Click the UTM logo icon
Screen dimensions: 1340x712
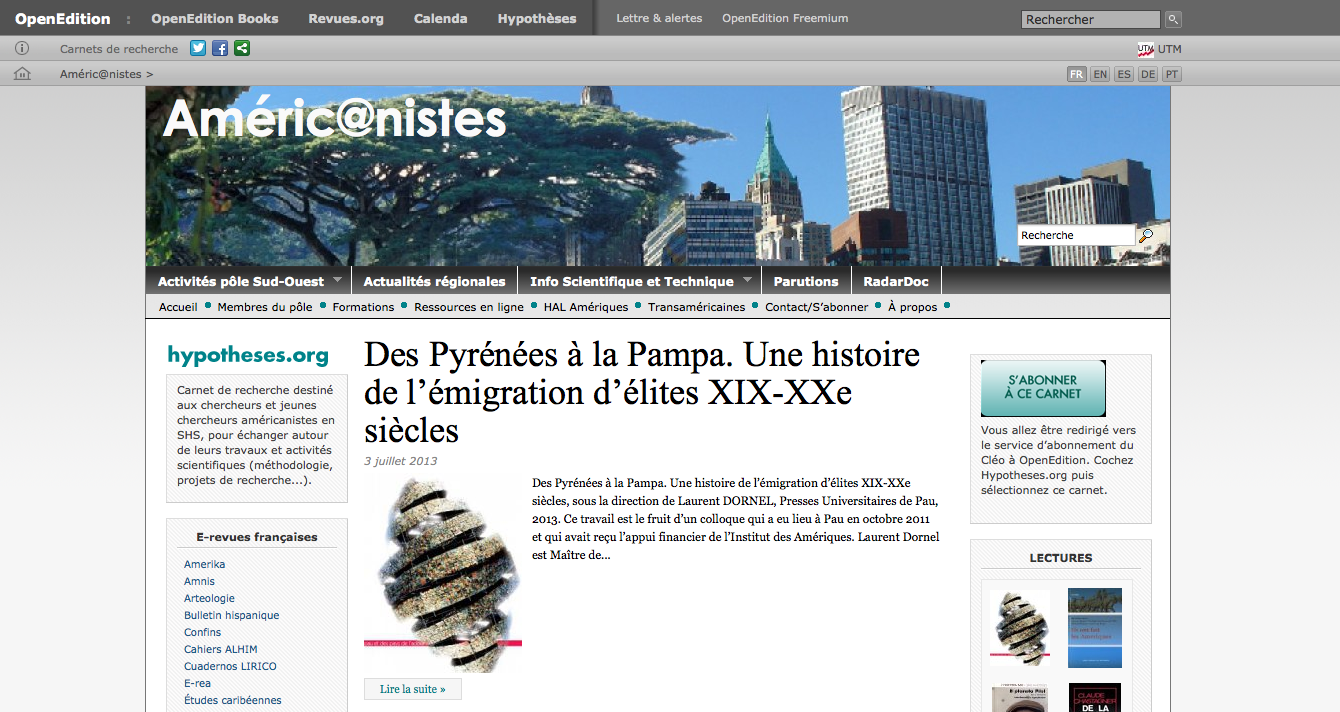click(x=1146, y=49)
